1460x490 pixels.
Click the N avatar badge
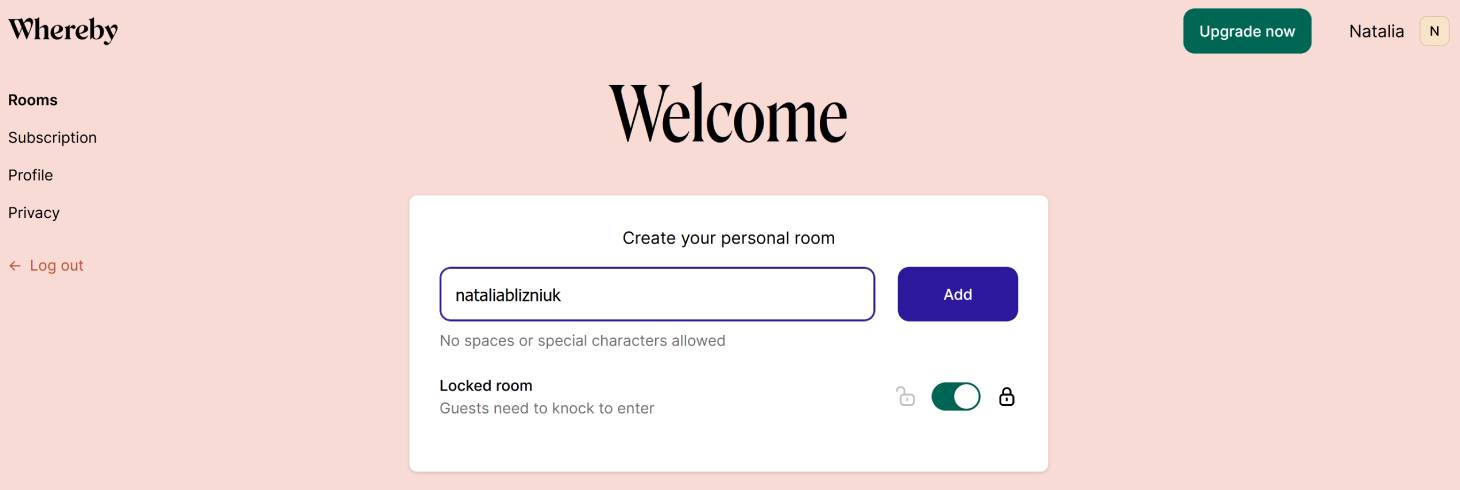click(x=1434, y=31)
